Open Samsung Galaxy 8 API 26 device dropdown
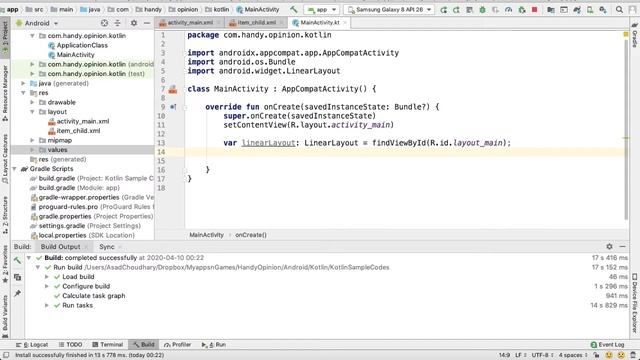This screenshot has width=640, height=360. click(389, 9)
